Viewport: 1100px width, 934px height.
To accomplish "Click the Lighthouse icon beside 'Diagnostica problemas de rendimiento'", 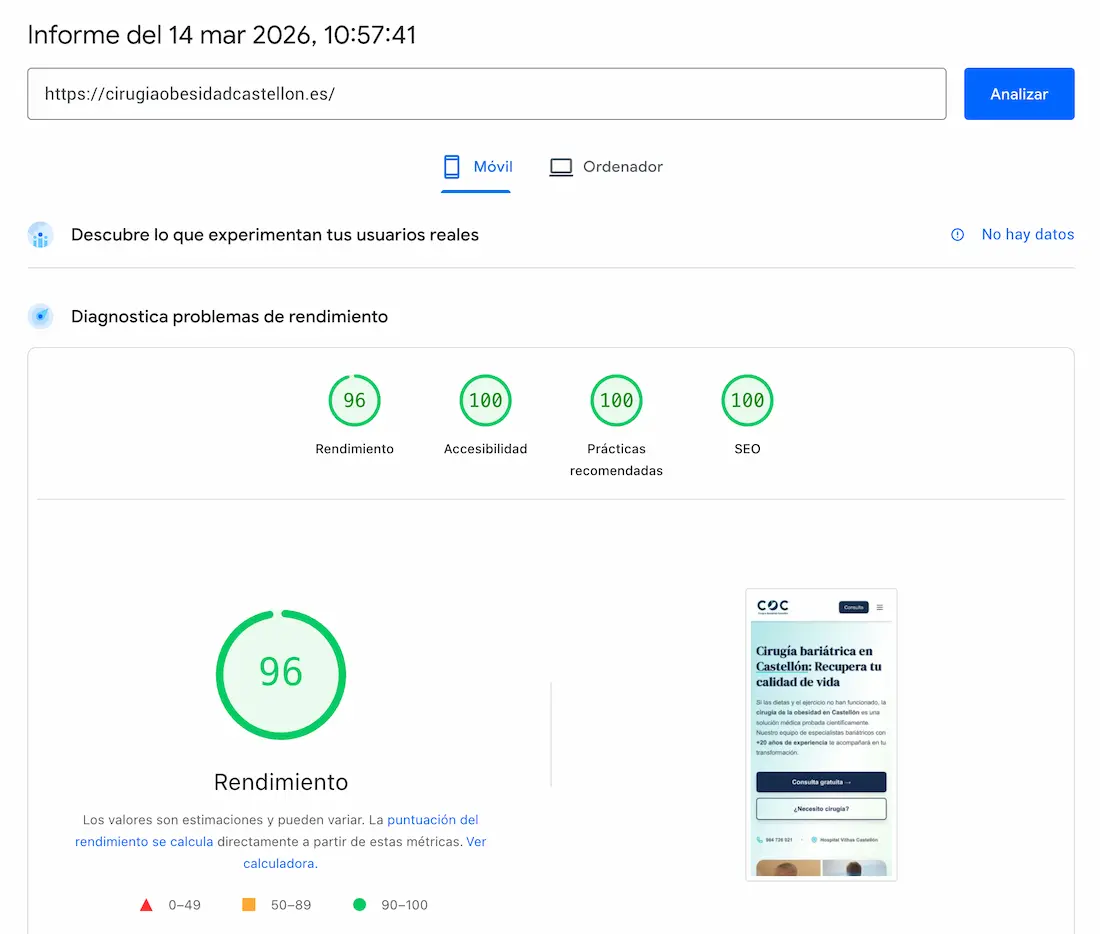I will [x=40, y=316].
